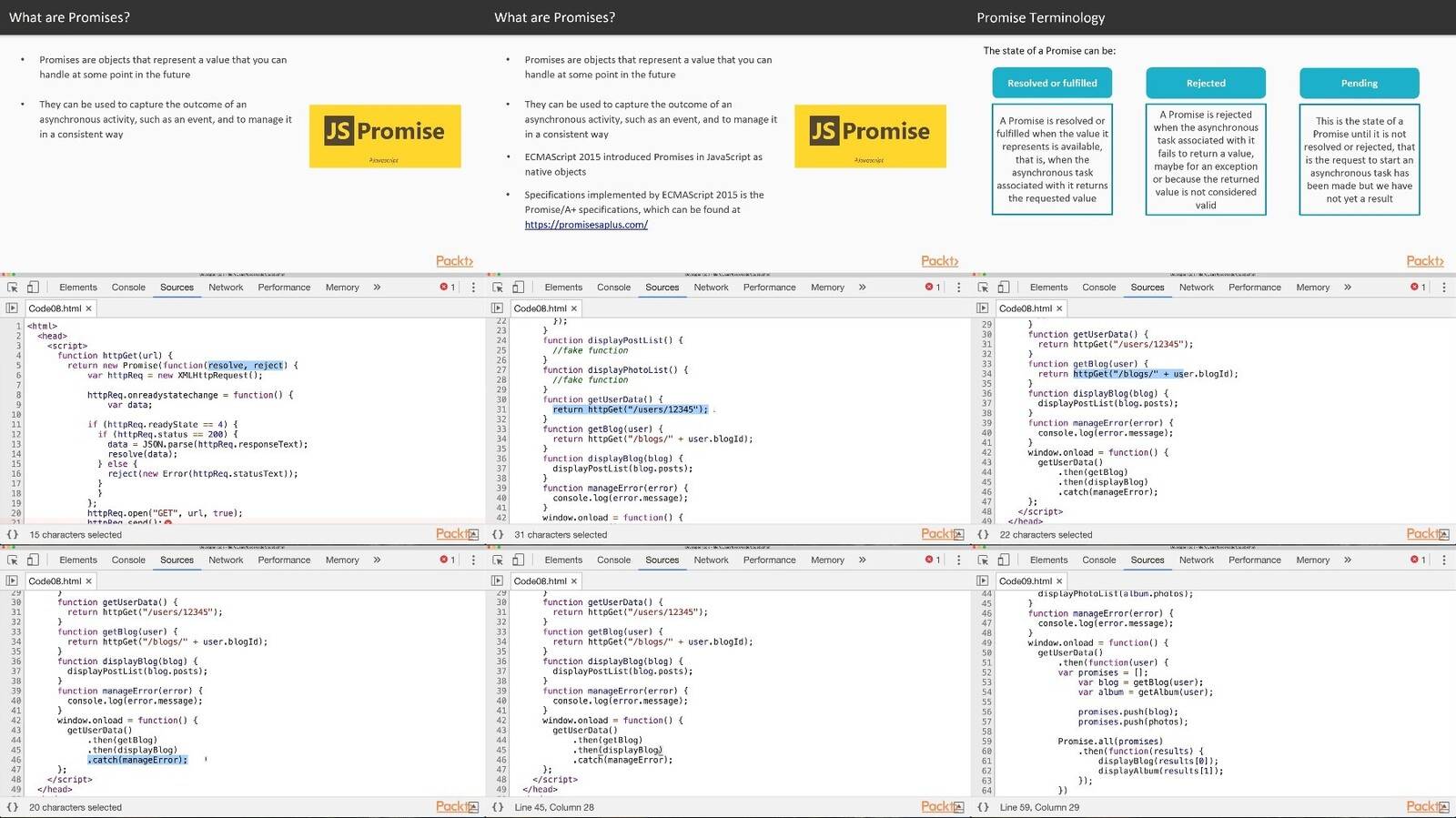Open kebab menu in '22 characters selected' panel
This screenshot has height=818, width=1456.
1443,287
